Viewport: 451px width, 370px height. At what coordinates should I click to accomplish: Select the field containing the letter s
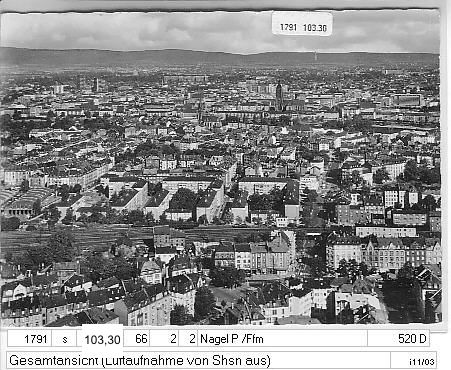pos(65,339)
